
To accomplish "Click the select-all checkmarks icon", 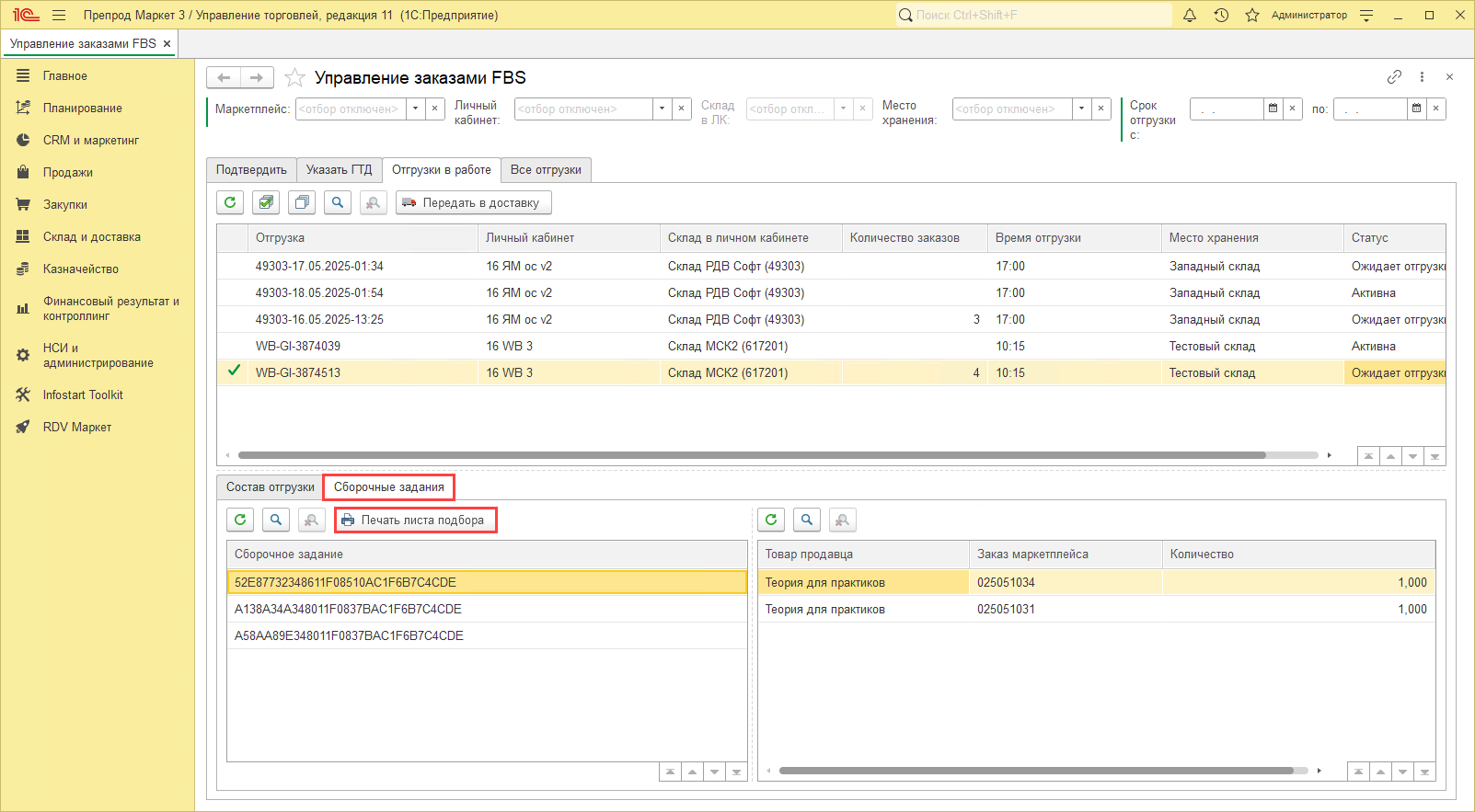I will coord(266,202).
